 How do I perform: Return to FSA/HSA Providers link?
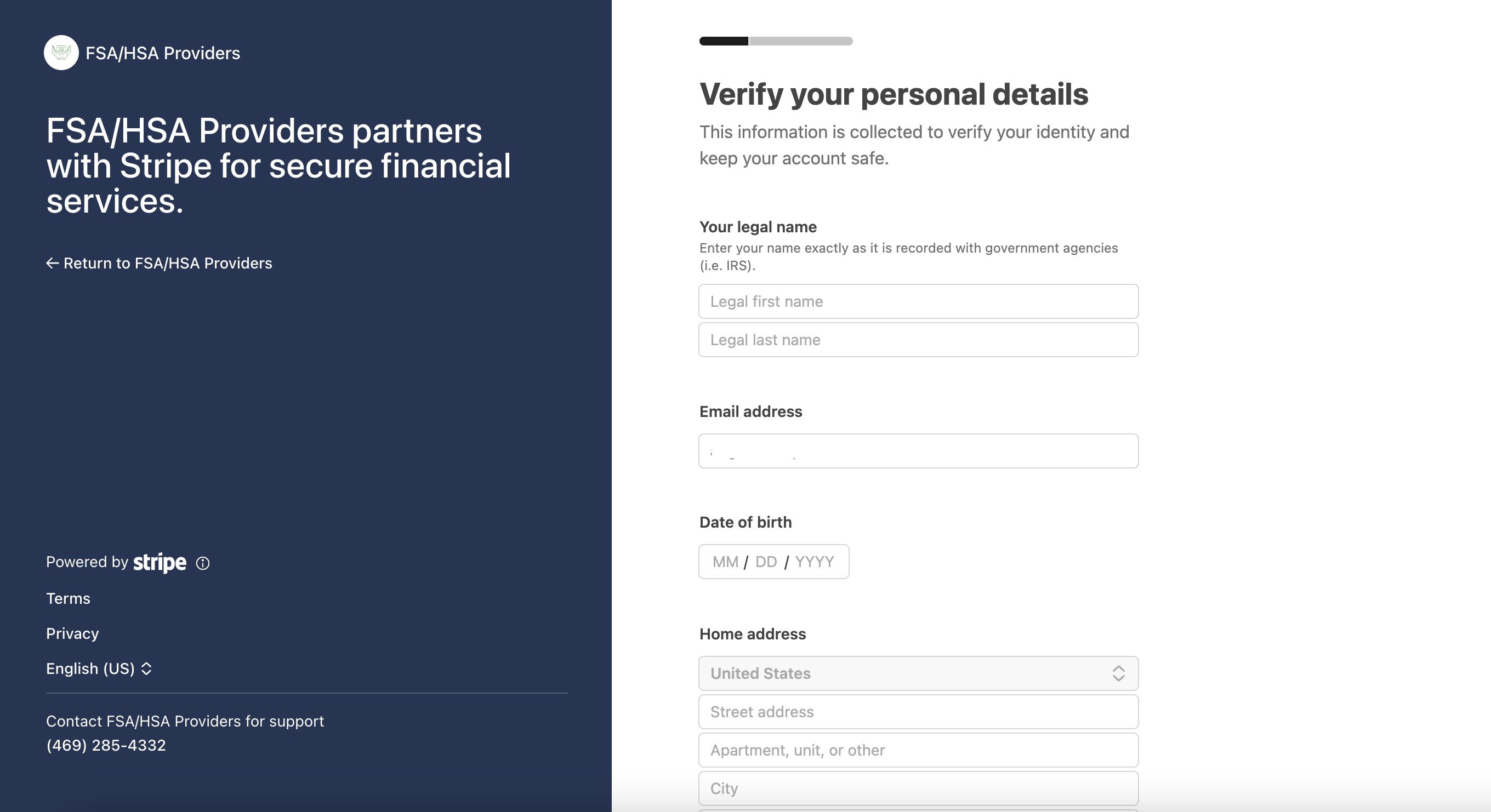(159, 263)
